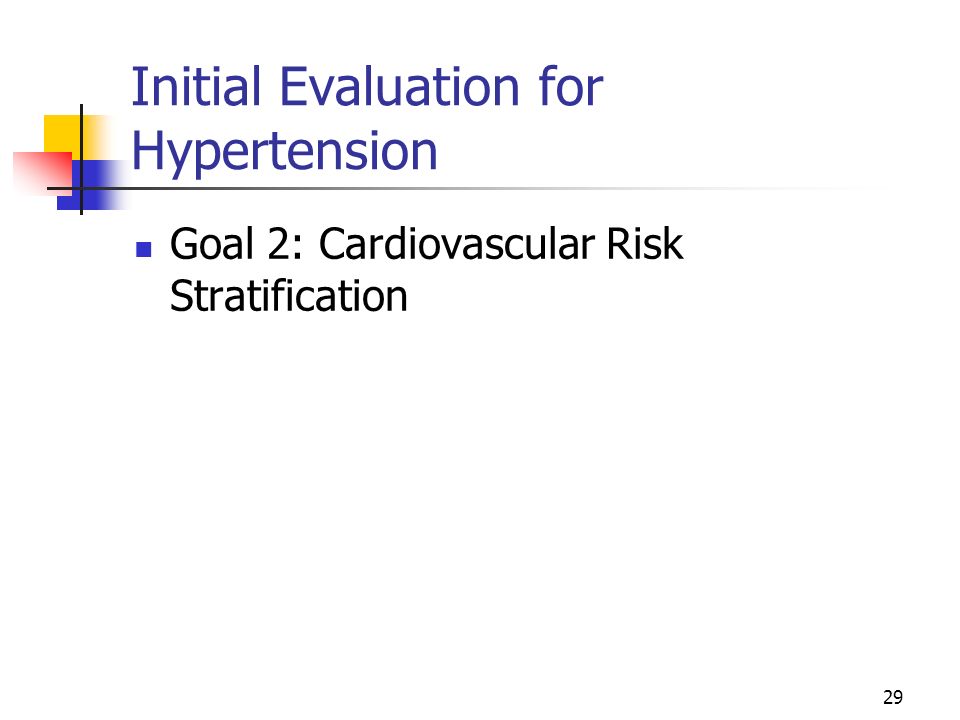Viewport: 960px width, 720px height.
Task: Click the word "for" in the title
Action: click(571, 87)
